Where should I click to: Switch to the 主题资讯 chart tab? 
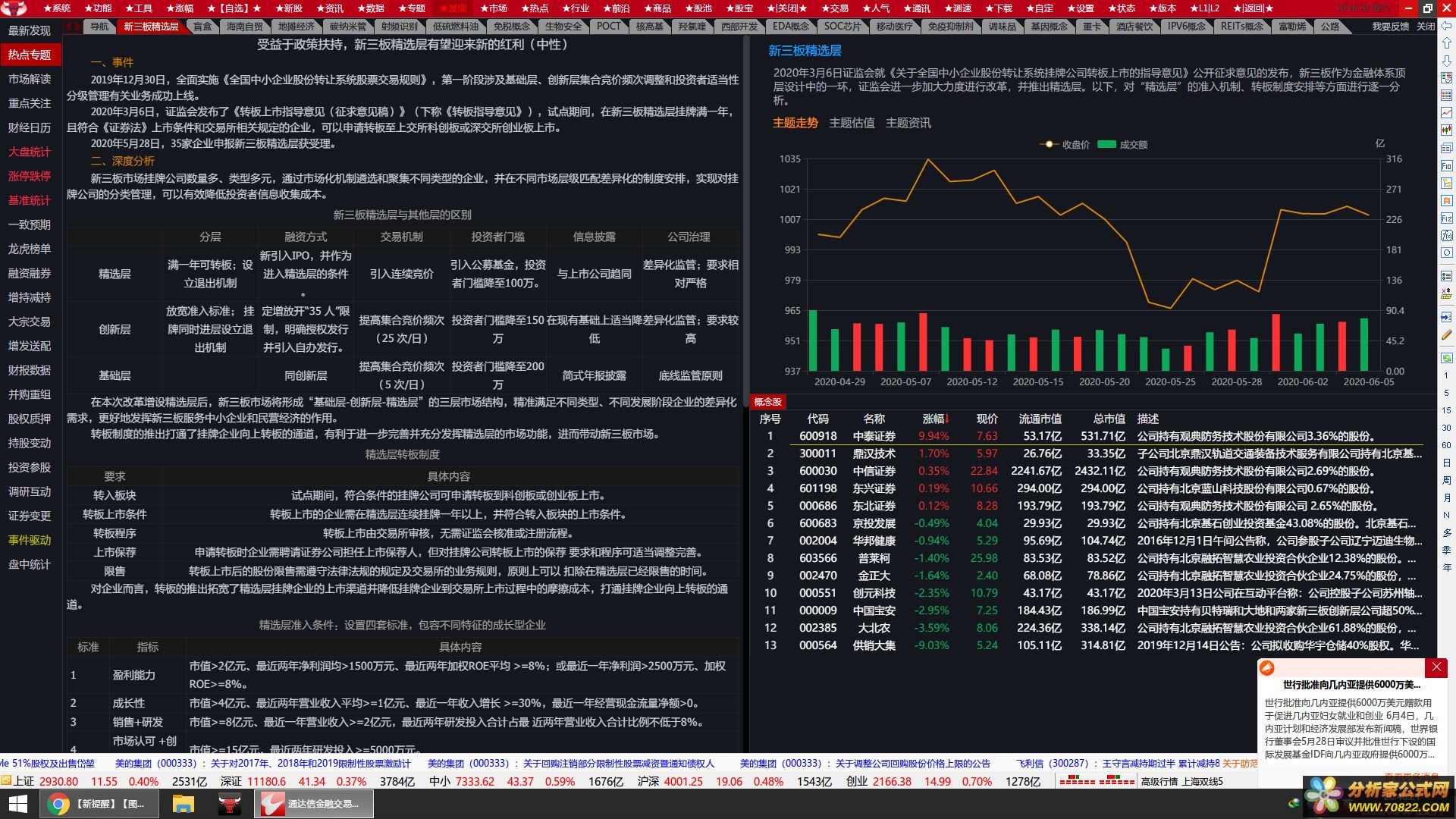click(908, 123)
